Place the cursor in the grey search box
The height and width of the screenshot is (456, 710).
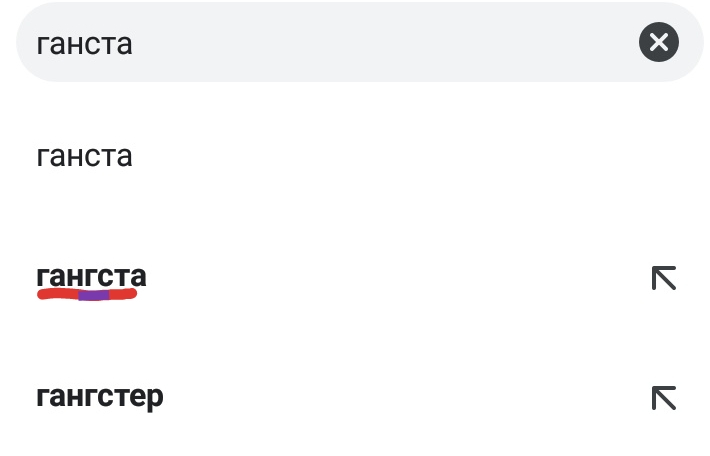pos(330,42)
